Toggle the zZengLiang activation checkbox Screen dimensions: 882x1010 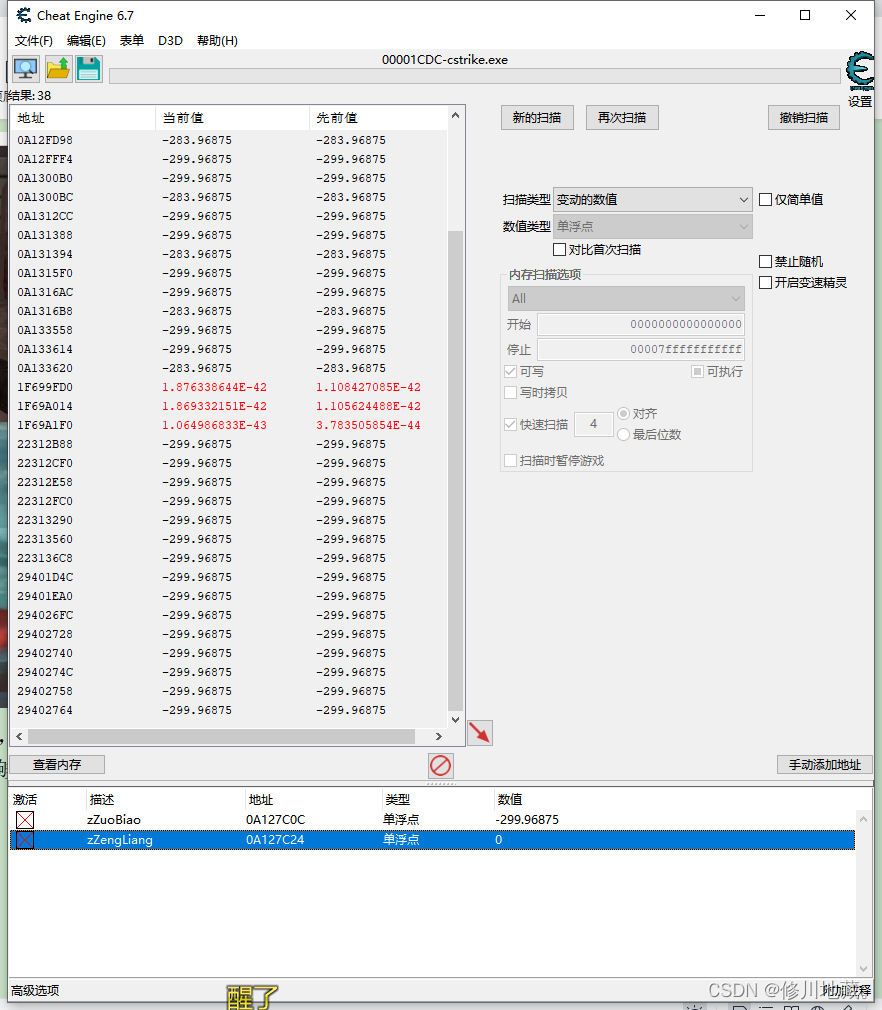click(25, 840)
